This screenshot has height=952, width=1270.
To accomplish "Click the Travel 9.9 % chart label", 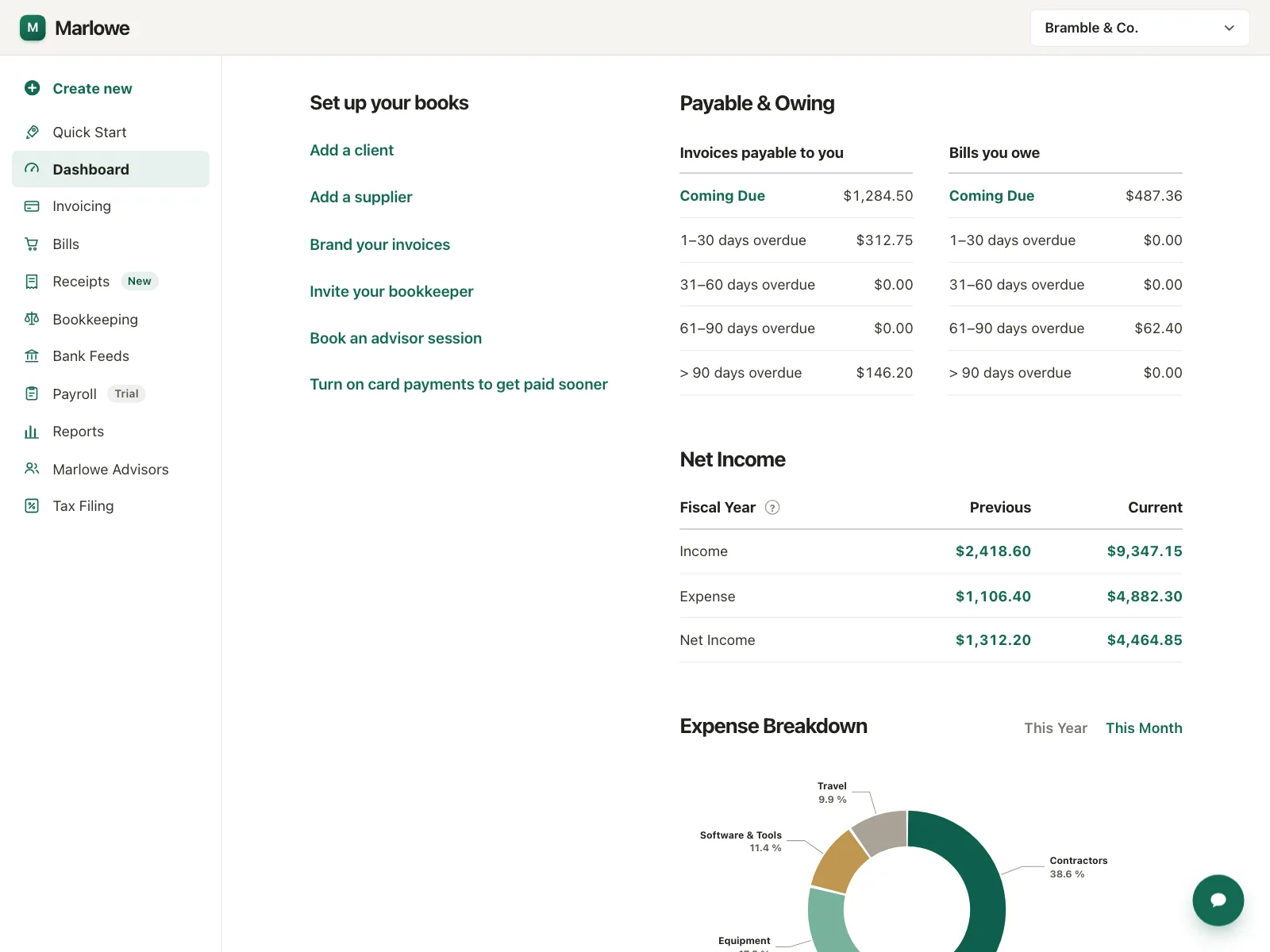I will pos(832,793).
